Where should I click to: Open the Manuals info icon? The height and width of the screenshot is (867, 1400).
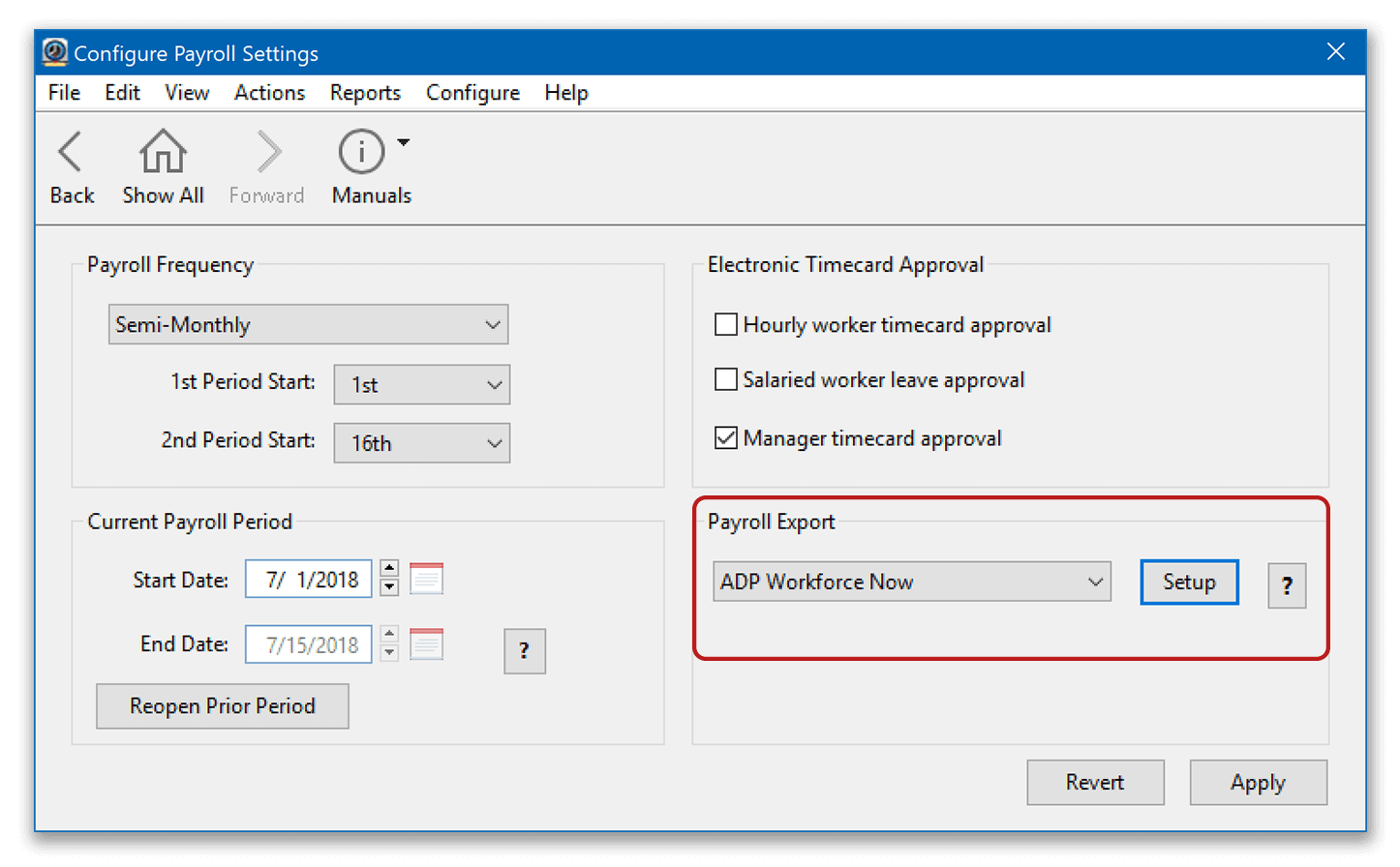[360, 153]
